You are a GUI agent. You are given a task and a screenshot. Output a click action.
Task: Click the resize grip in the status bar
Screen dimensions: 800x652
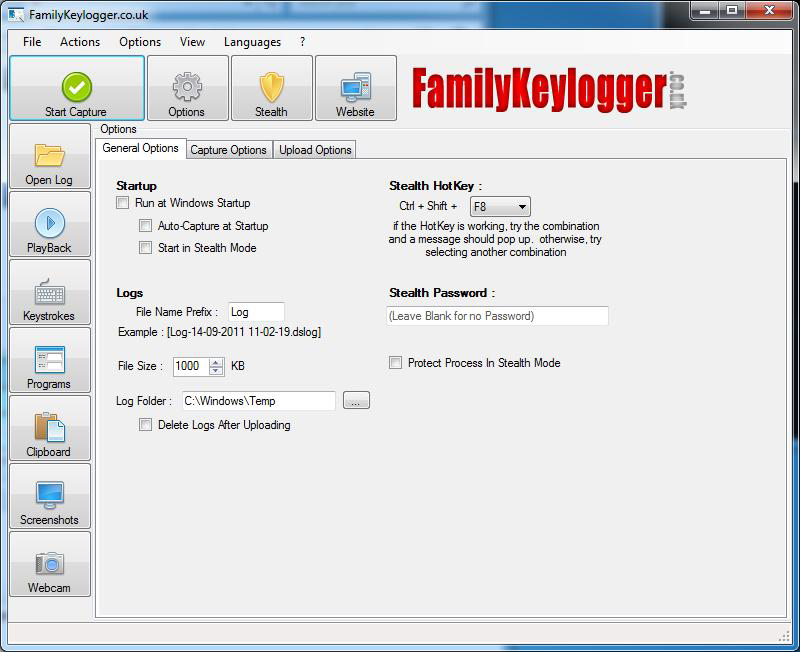click(784, 637)
